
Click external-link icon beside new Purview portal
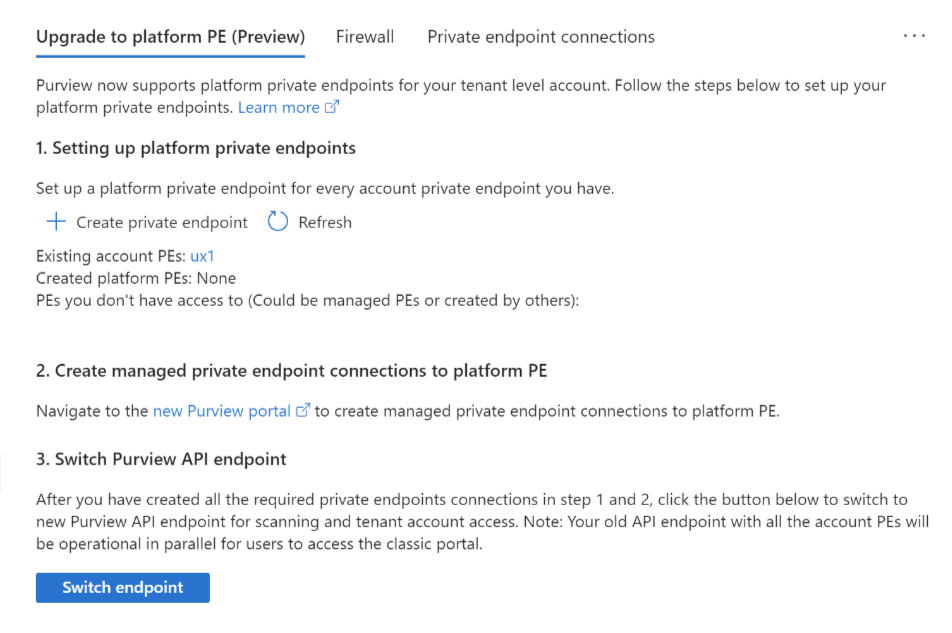303,411
